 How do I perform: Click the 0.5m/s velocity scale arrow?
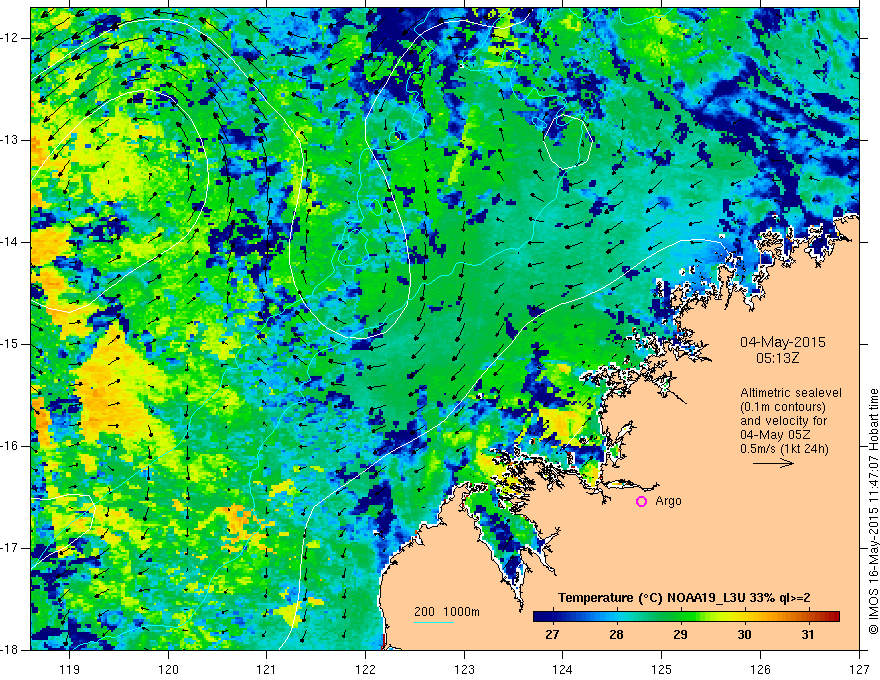pyautogui.click(x=773, y=463)
